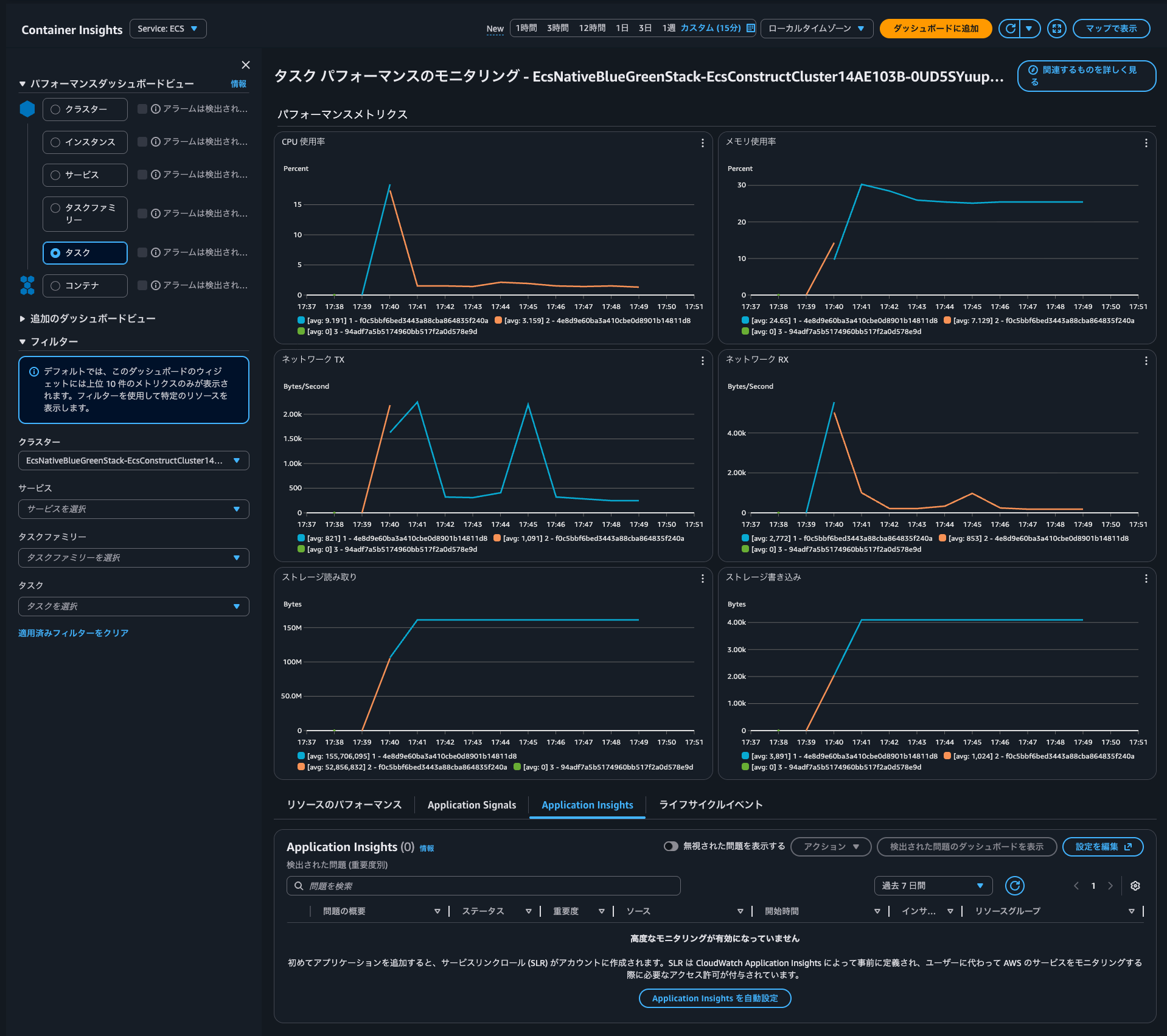Screen dimensions: 1167x1036
Task: Click 適用済みフィルターをクリア link
Action: 73,632
